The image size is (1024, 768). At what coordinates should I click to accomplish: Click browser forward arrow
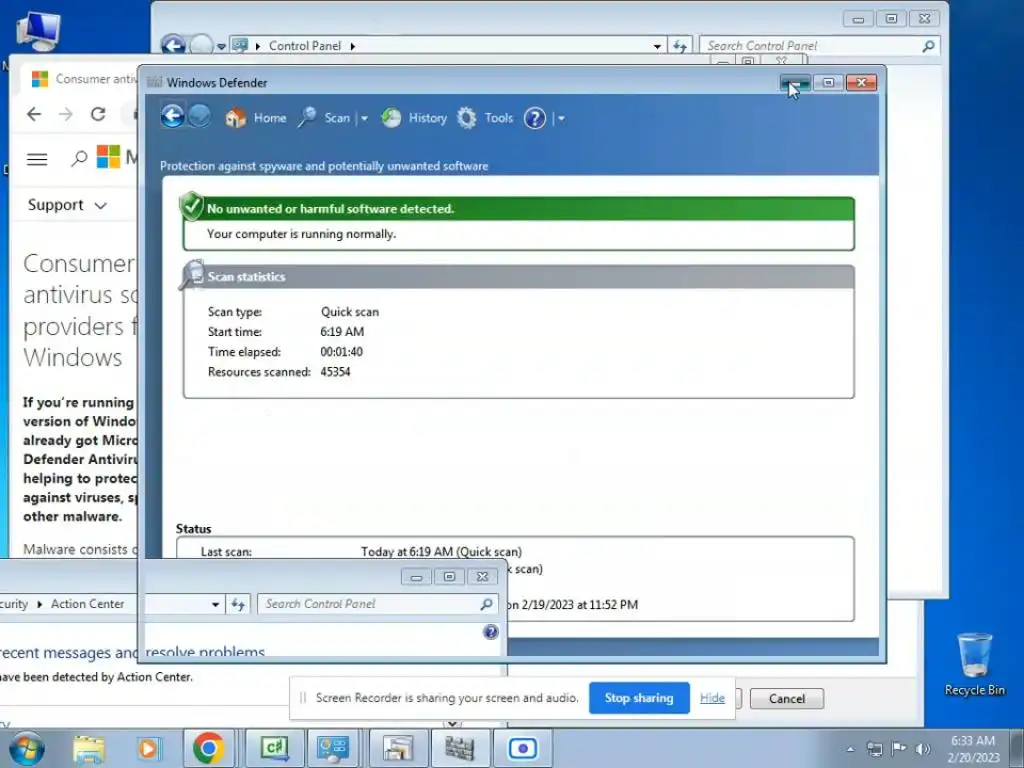tap(66, 114)
